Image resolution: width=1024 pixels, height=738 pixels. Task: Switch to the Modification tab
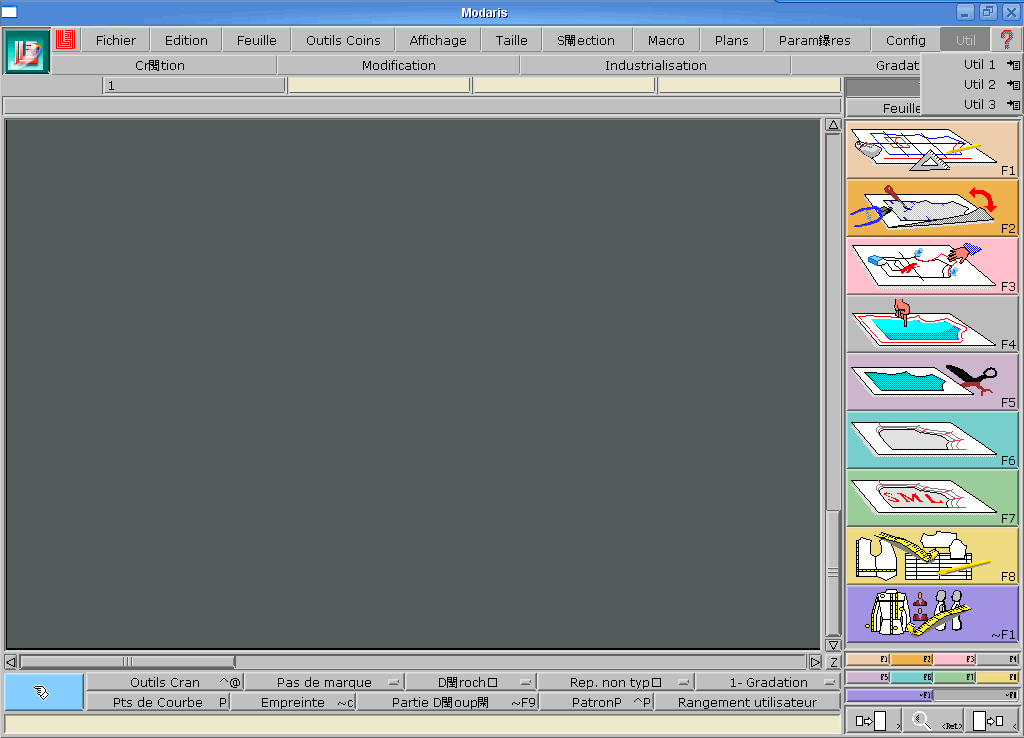398,65
